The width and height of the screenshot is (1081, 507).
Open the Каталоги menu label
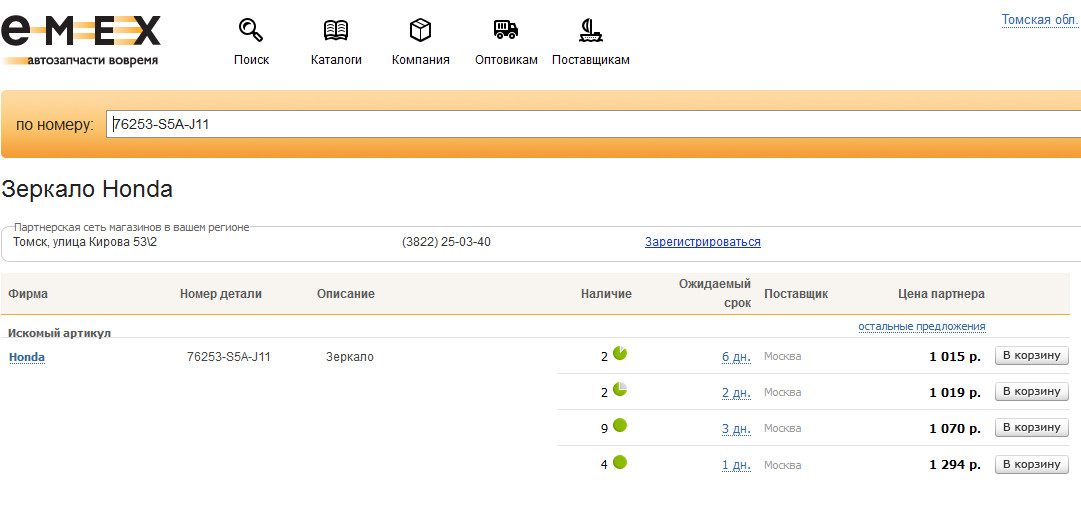click(x=336, y=60)
